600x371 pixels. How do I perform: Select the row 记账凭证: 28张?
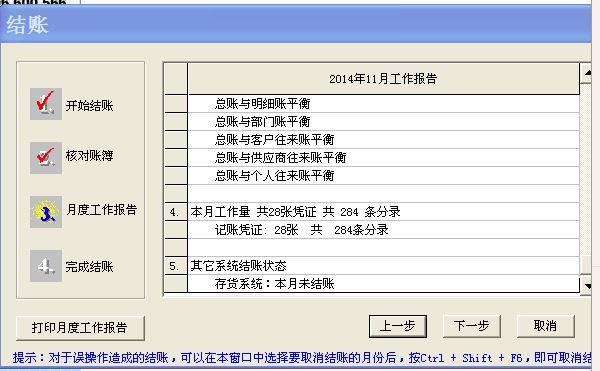[x=383, y=229]
